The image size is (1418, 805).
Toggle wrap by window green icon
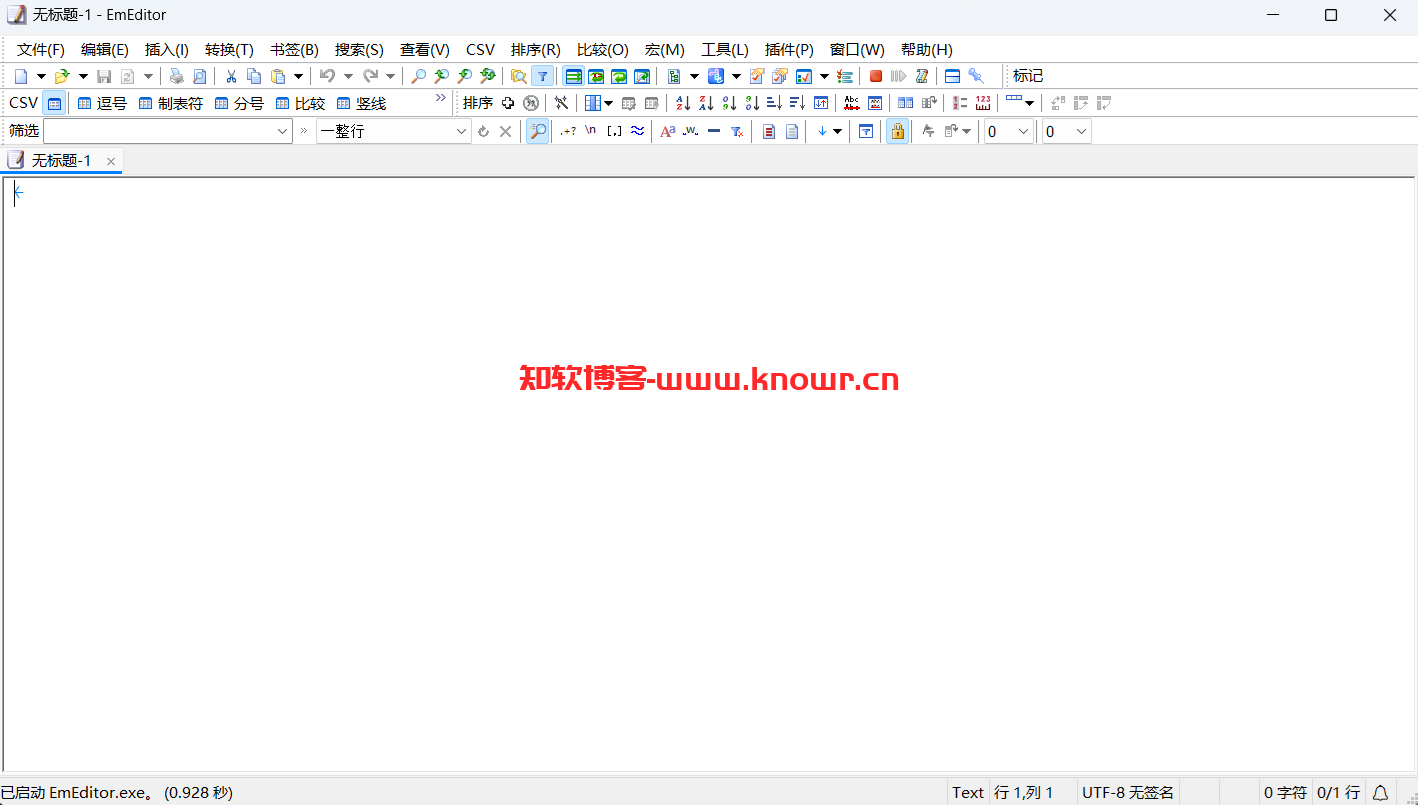tap(619, 76)
